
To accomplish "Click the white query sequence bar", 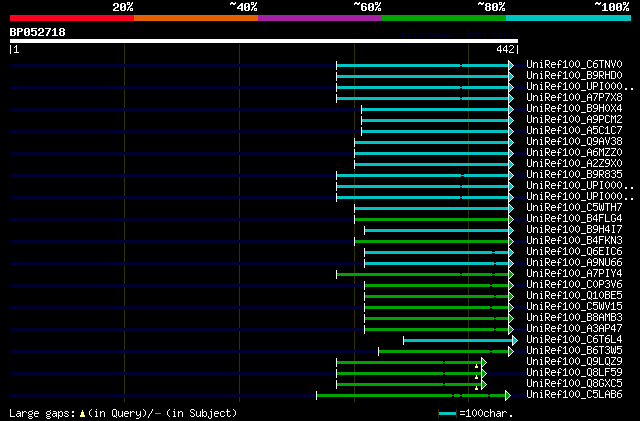I will point(264,41).
